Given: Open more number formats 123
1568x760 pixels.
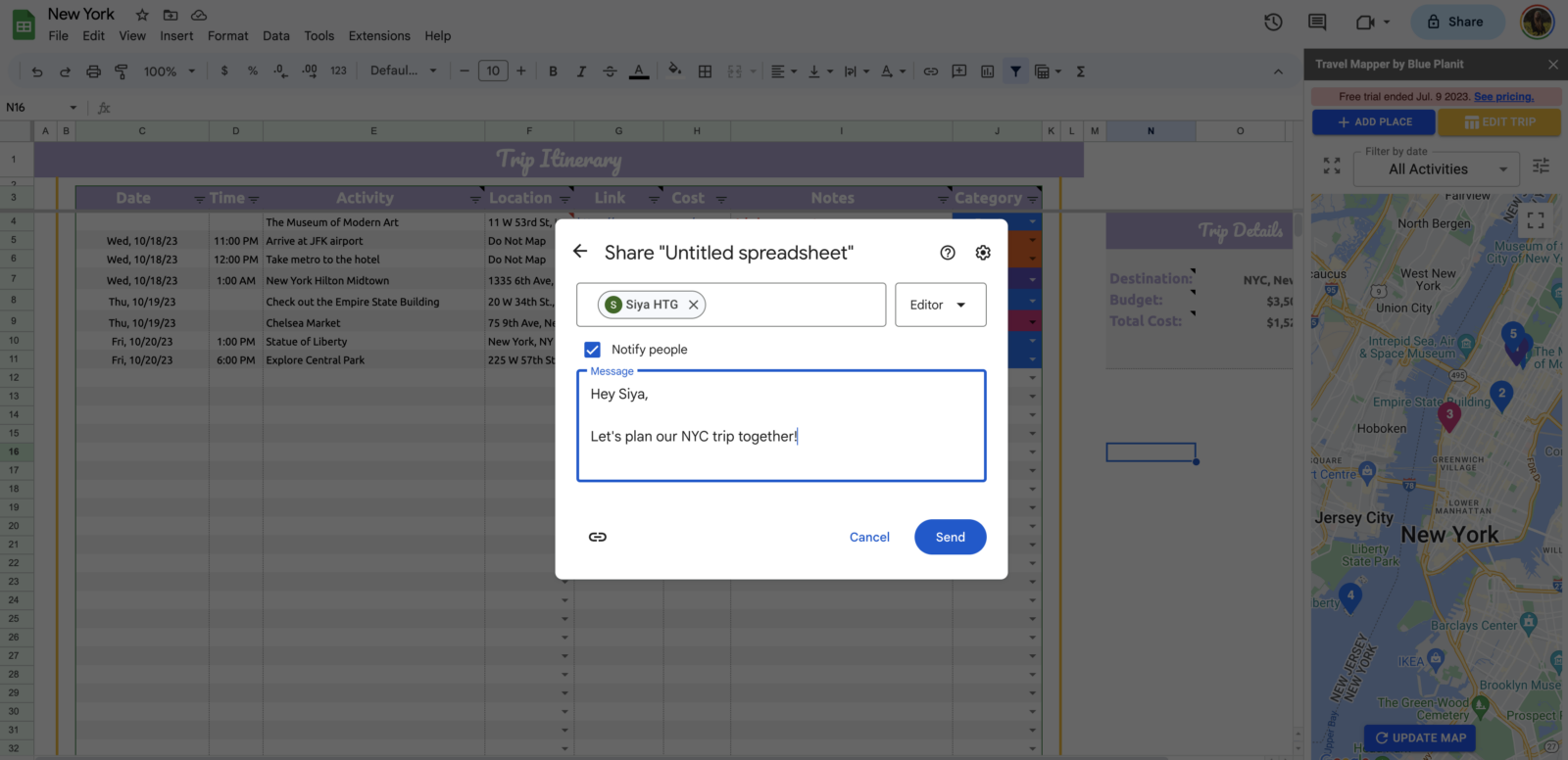Looking at the screenshot, I should (338, 71).
